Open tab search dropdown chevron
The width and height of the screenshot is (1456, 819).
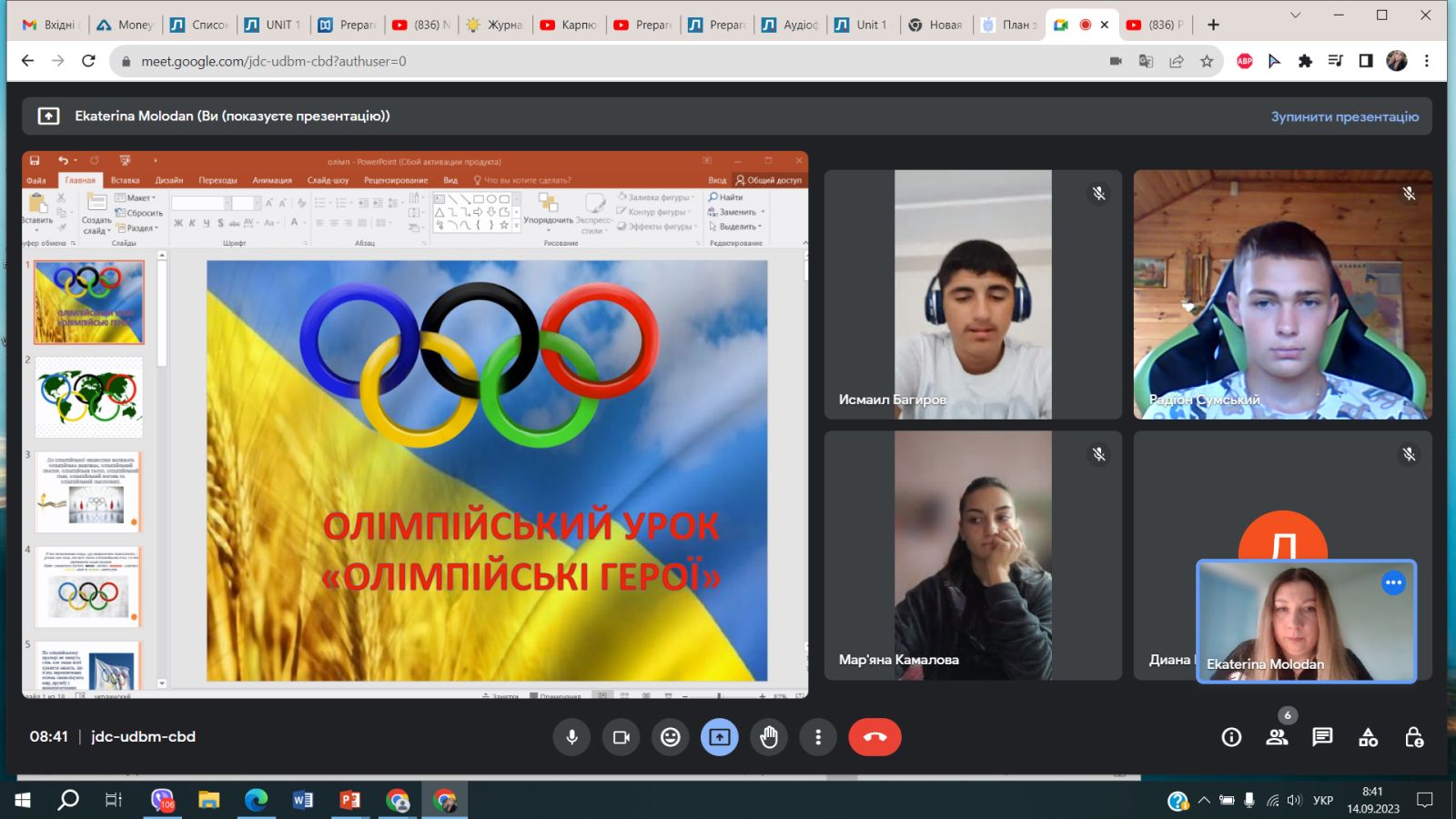point(1295,15)
